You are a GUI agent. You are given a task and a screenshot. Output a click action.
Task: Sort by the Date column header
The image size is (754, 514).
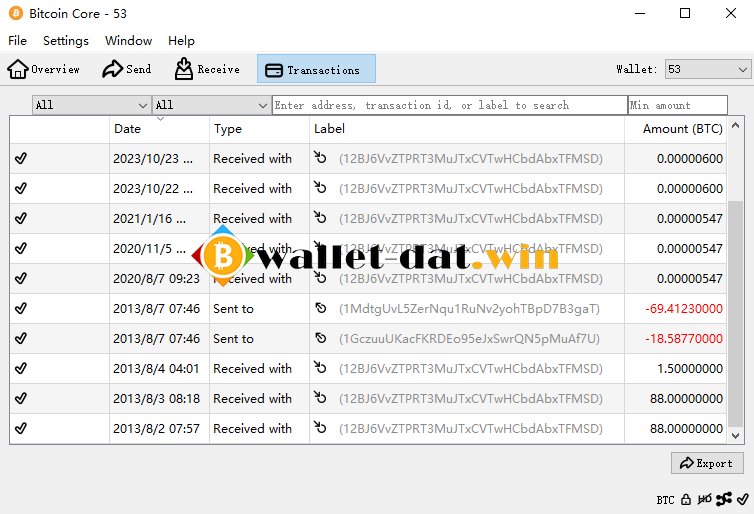pos(160,129)
